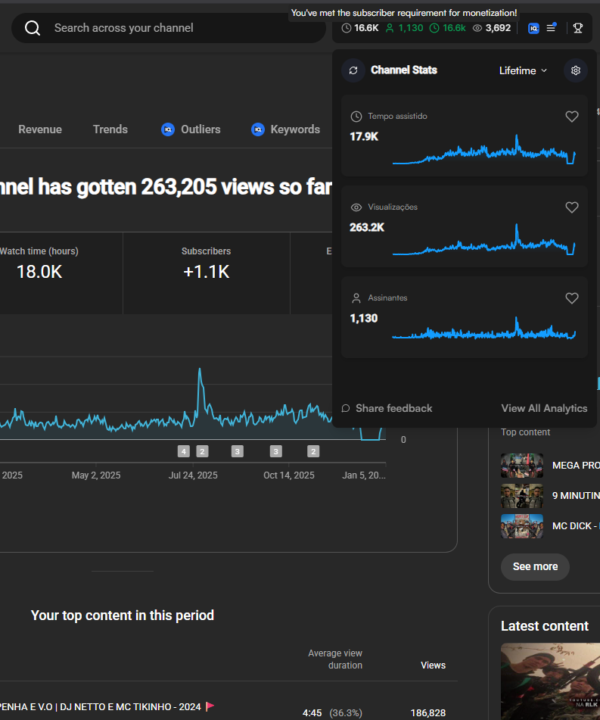Click the 4:45 average duration value

[x=312, y=713]
